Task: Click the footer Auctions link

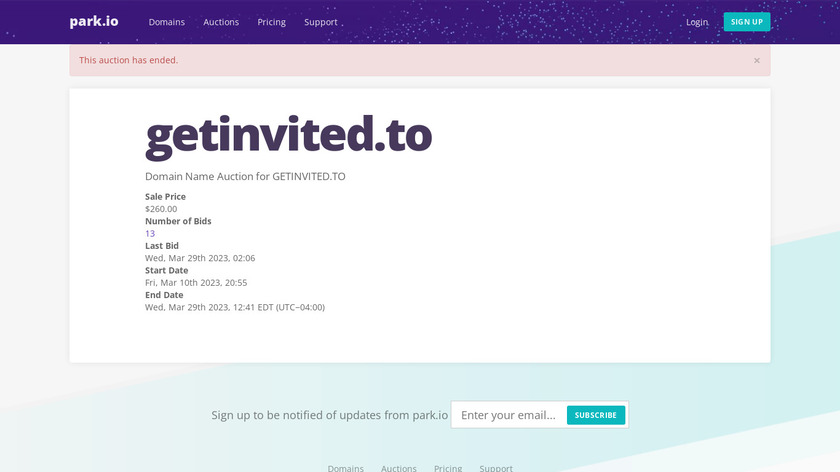Action: [x=399, y=467]
